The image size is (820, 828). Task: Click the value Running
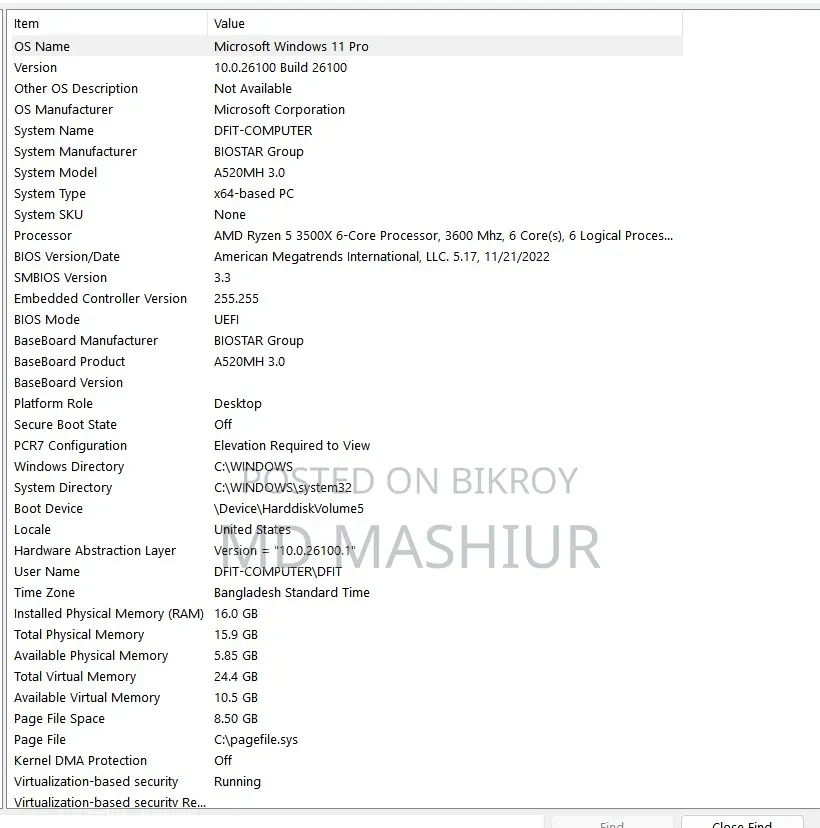click(x=238, y=782)
